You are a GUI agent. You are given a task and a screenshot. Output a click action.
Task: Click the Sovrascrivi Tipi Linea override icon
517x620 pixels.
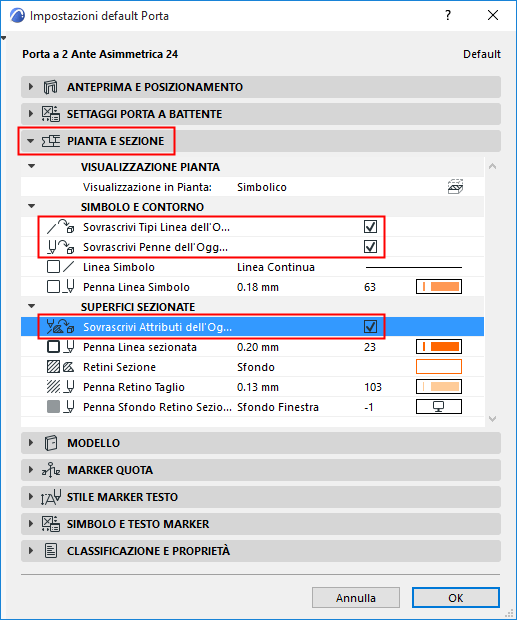point(60,227)
